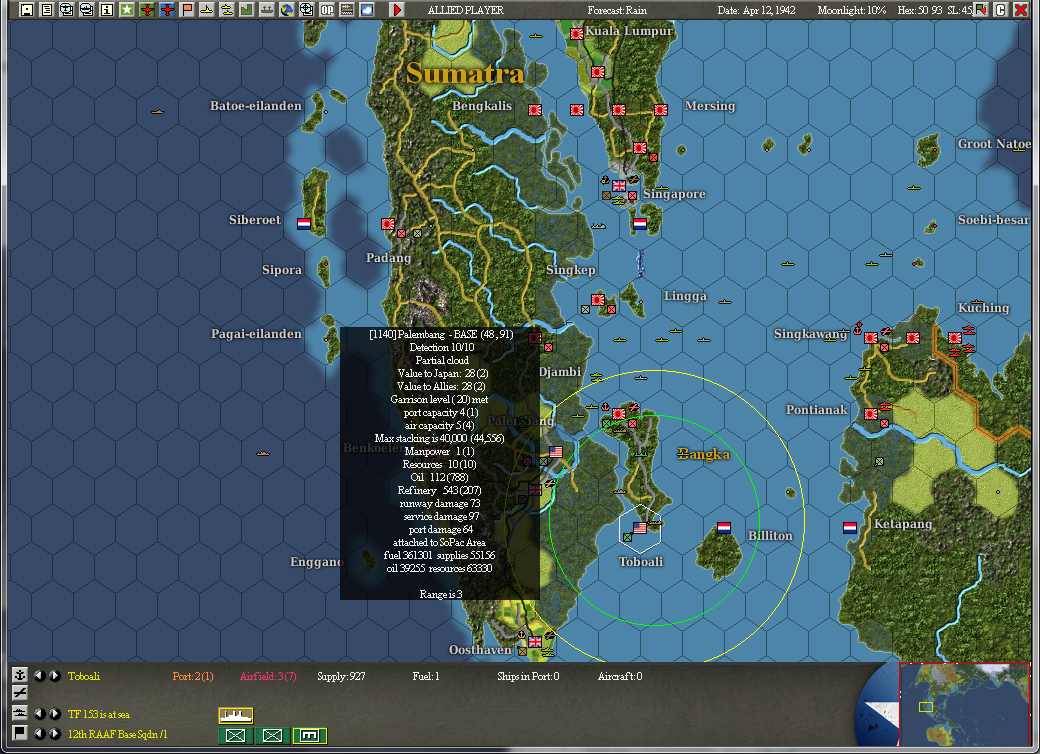Click the yellow biplane toolbar icon

tap(206, 9)
